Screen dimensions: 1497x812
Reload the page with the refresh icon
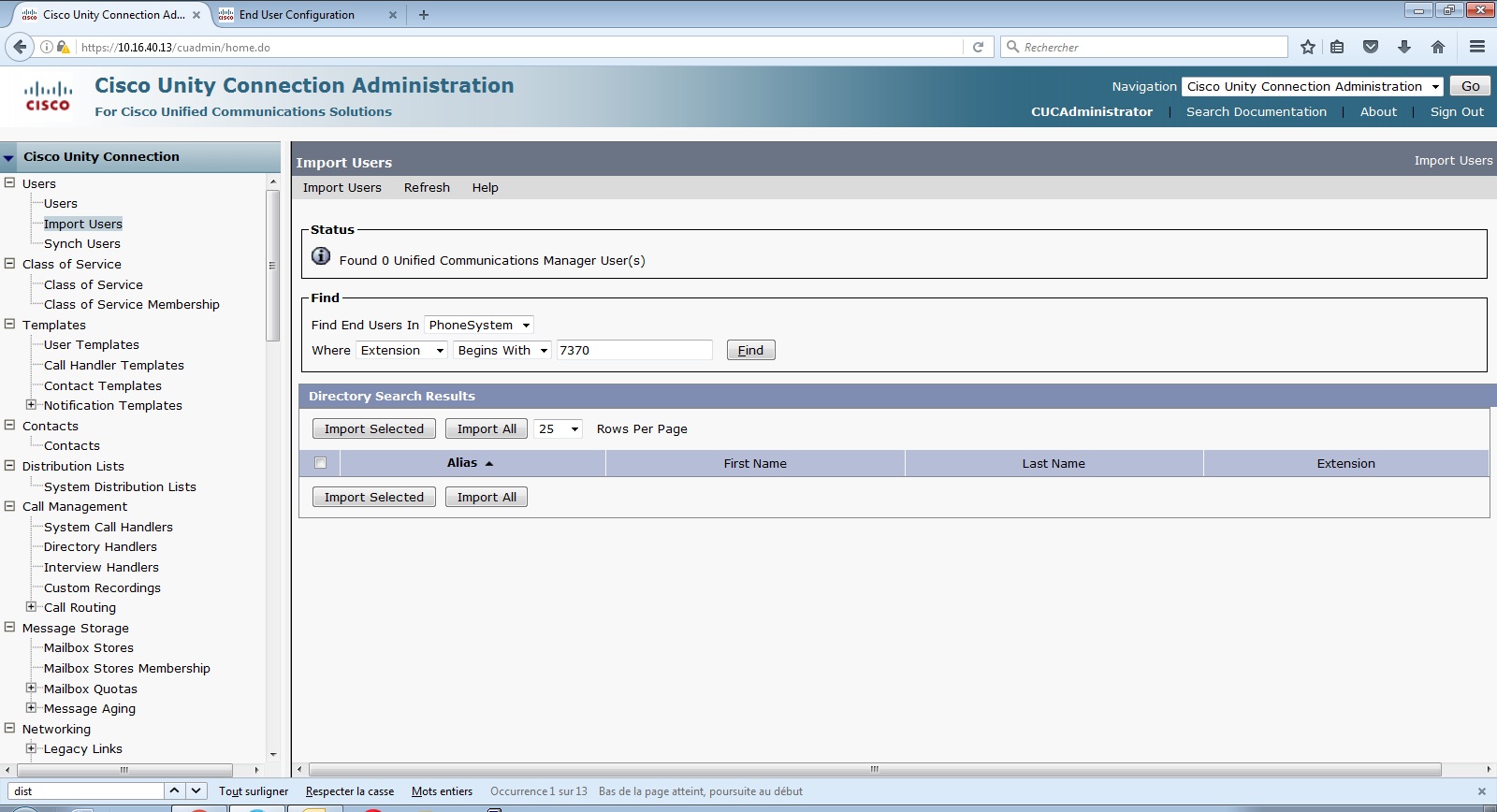[x=978, y=47]
